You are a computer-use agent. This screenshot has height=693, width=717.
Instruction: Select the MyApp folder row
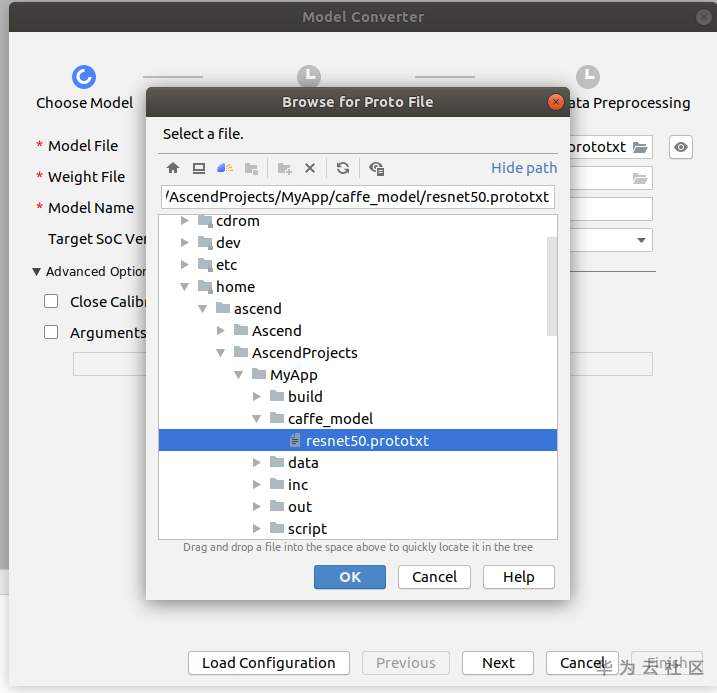[358, 374]
